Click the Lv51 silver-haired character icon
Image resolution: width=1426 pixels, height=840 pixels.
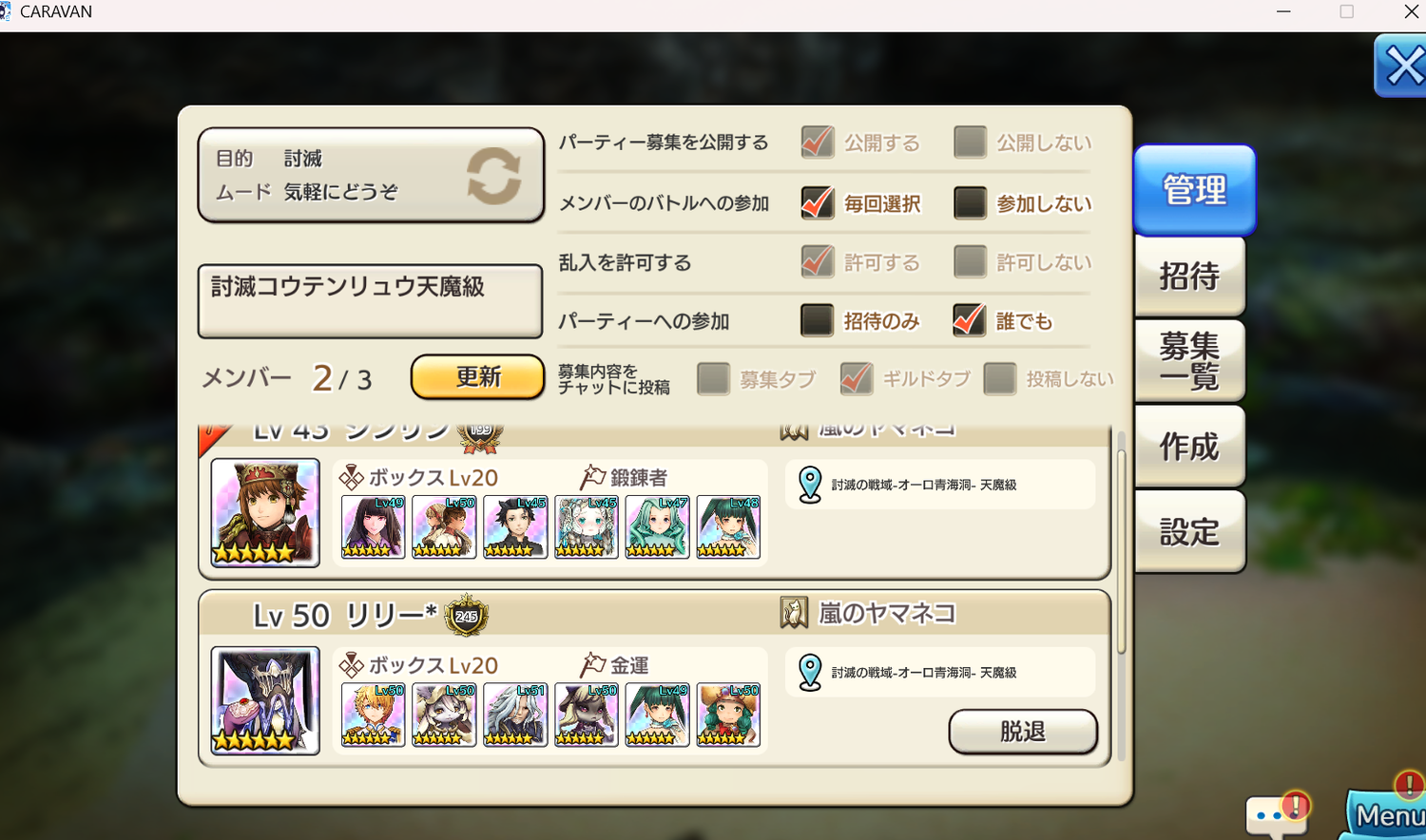(515, 715)
